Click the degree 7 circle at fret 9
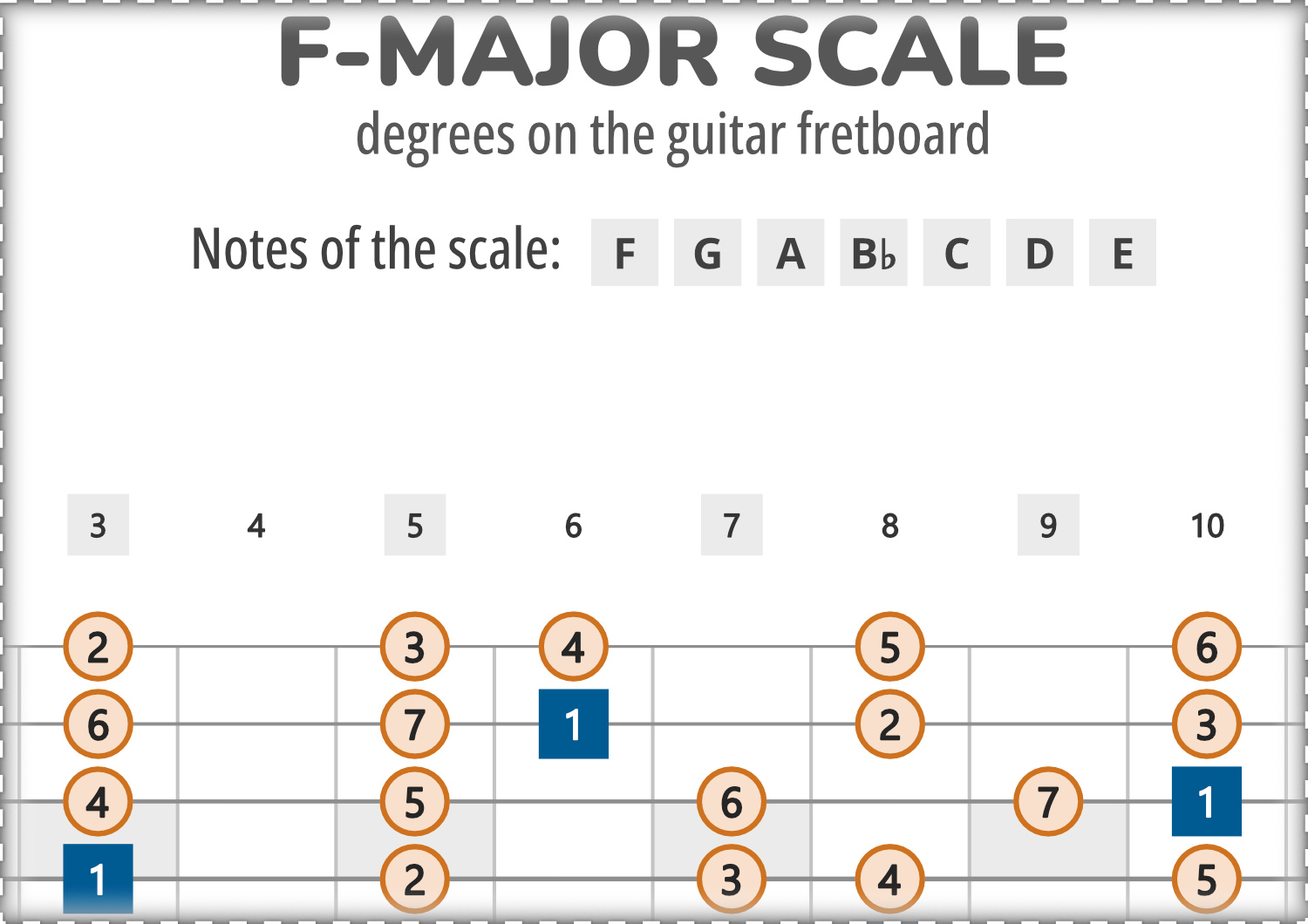1308x924 pixels. [1048, 801]
